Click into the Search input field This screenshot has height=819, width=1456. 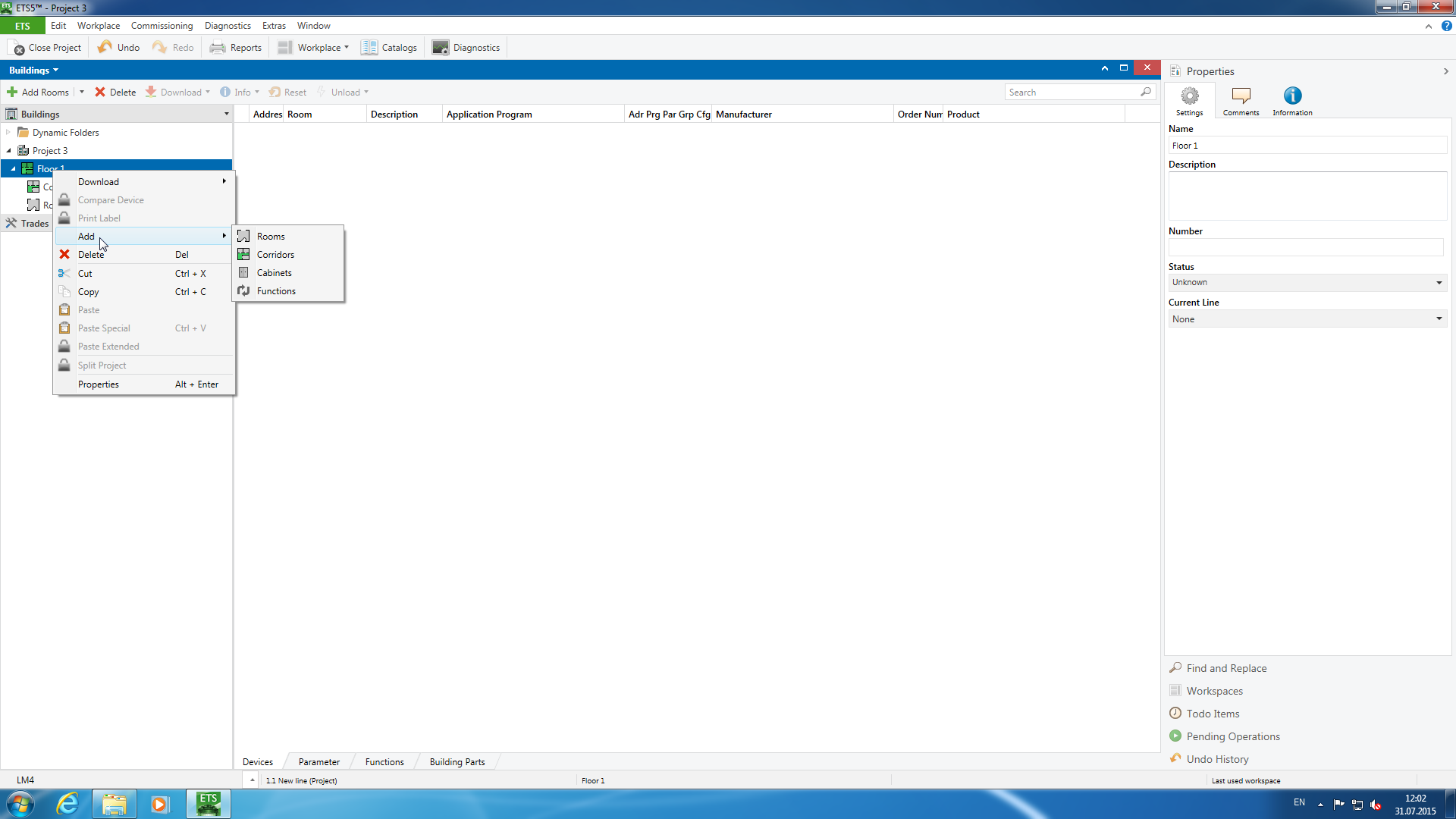tap(1071, 92)
